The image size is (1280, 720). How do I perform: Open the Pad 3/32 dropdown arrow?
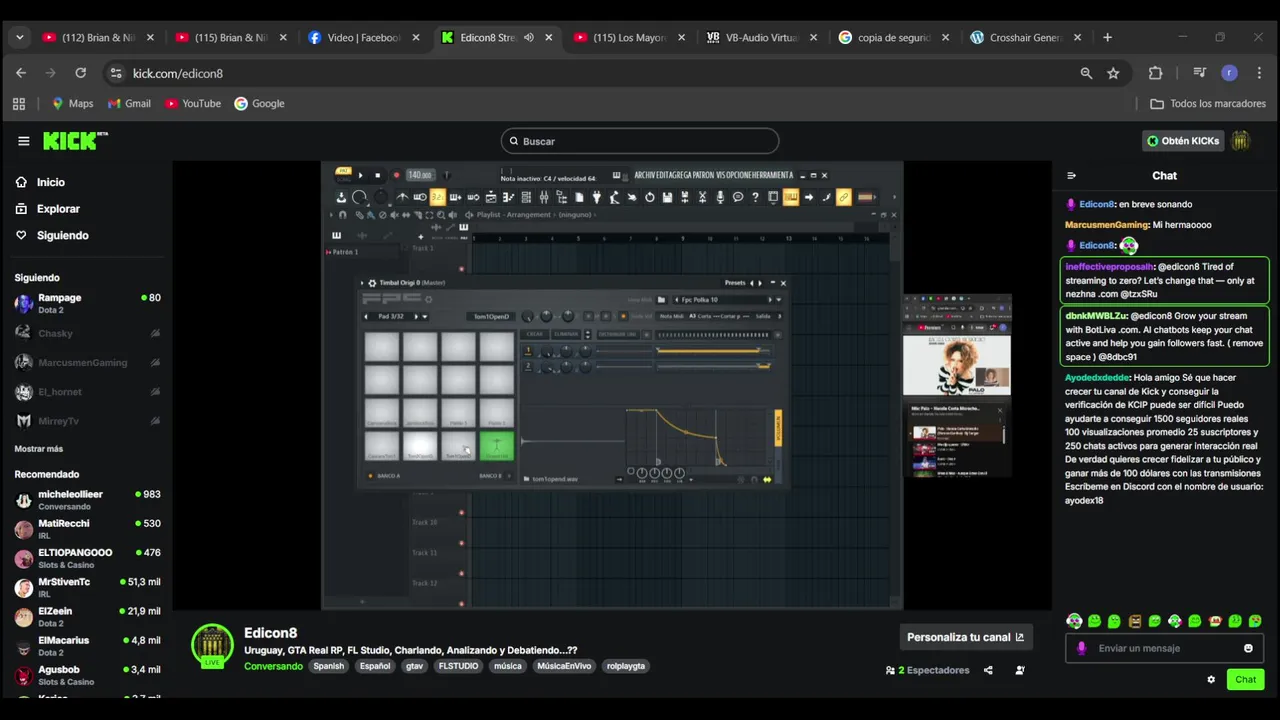coord(425,316)
